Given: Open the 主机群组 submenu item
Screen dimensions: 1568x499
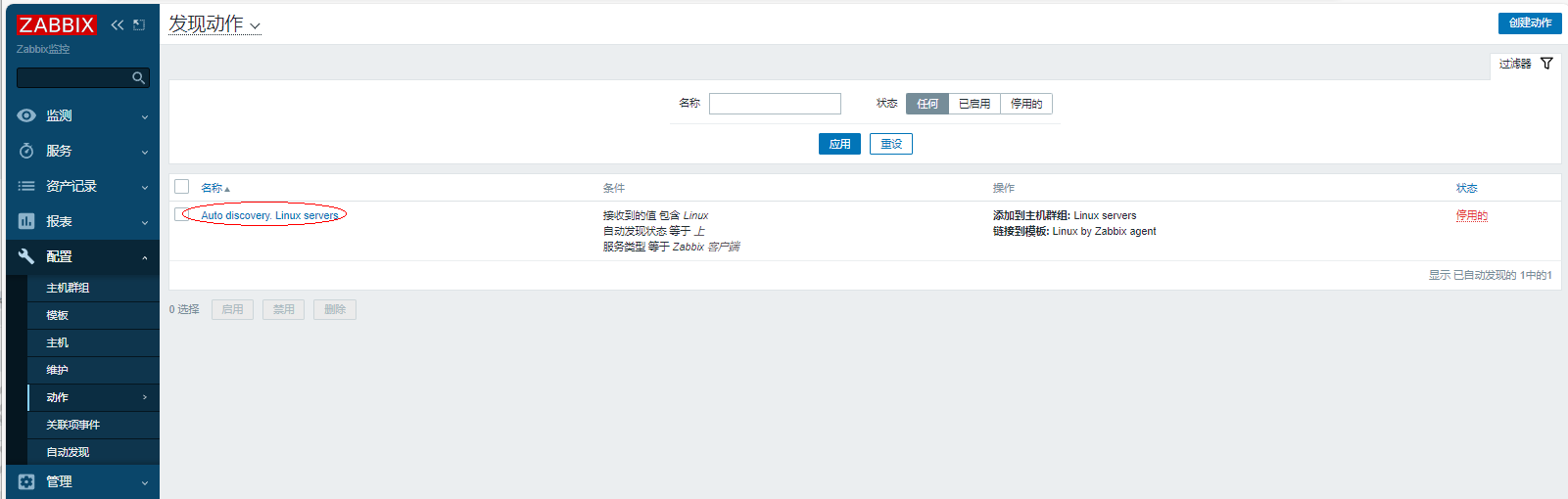Looking at the screenshot, I should point(68,288).
